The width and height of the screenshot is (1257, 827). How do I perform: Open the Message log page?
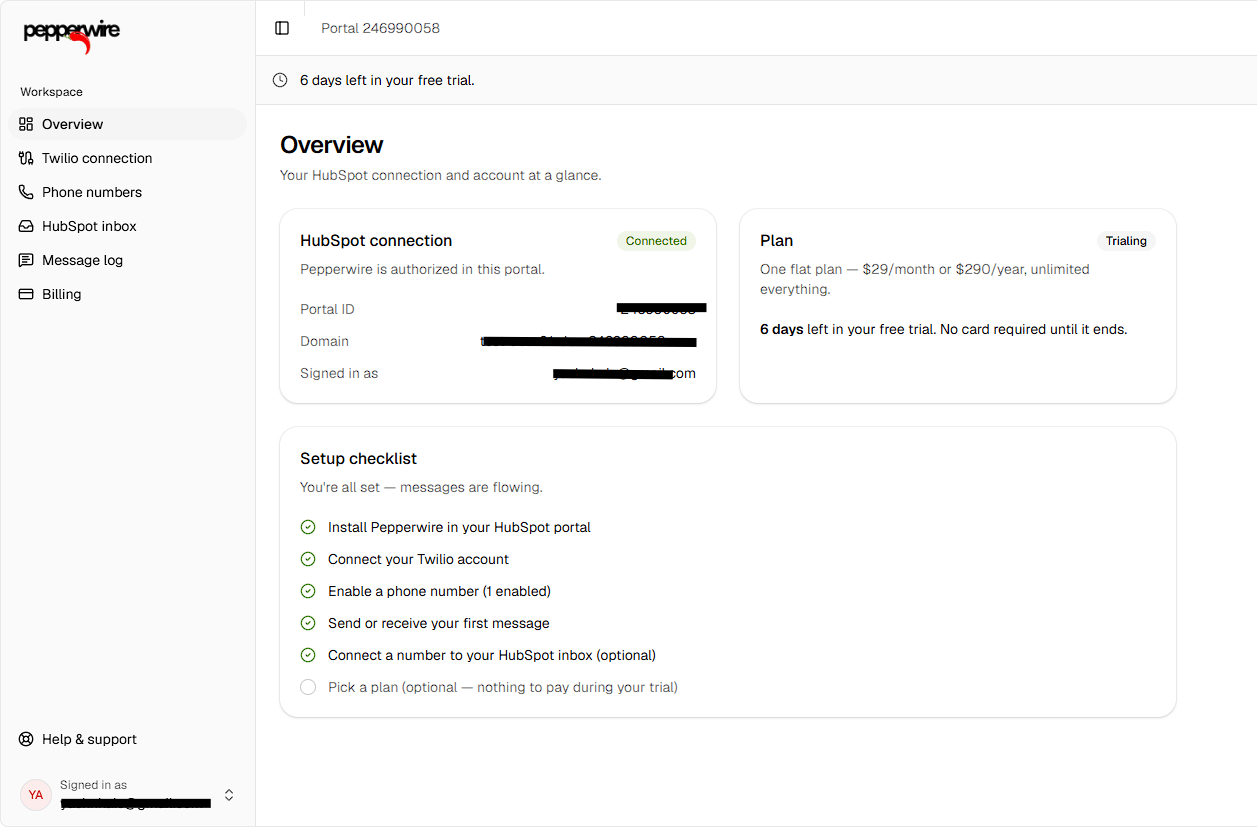[127, 260]
